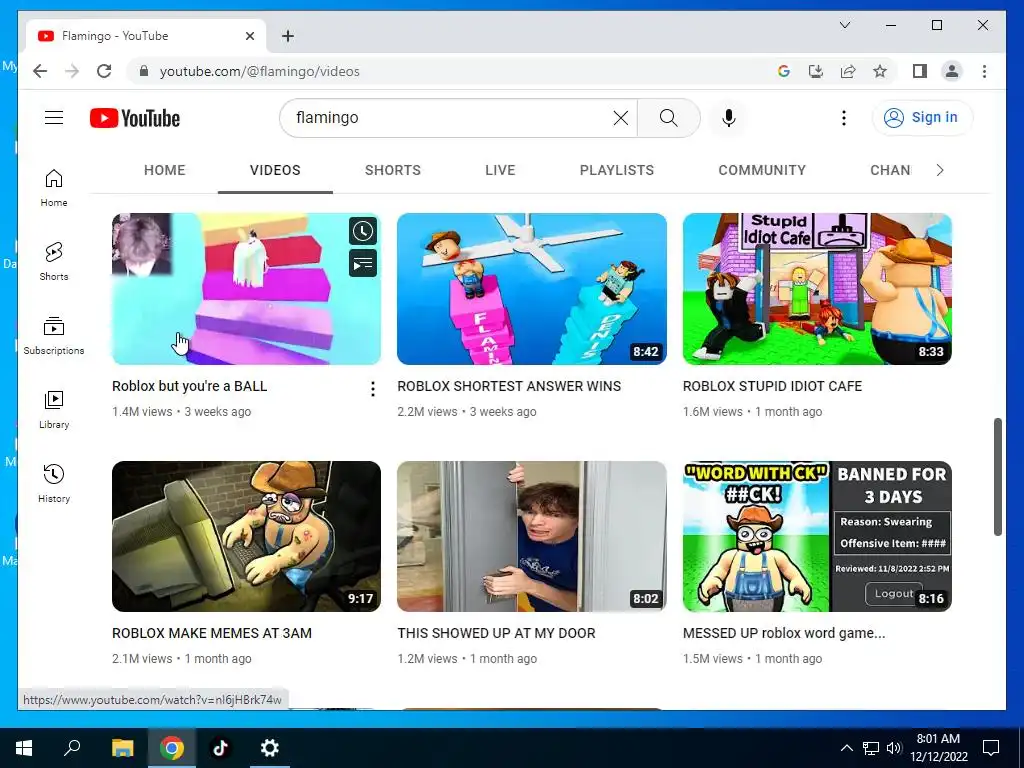Close the Flamingo - YouTube tab
The image size is (1024, 768).
click(249, 36)
